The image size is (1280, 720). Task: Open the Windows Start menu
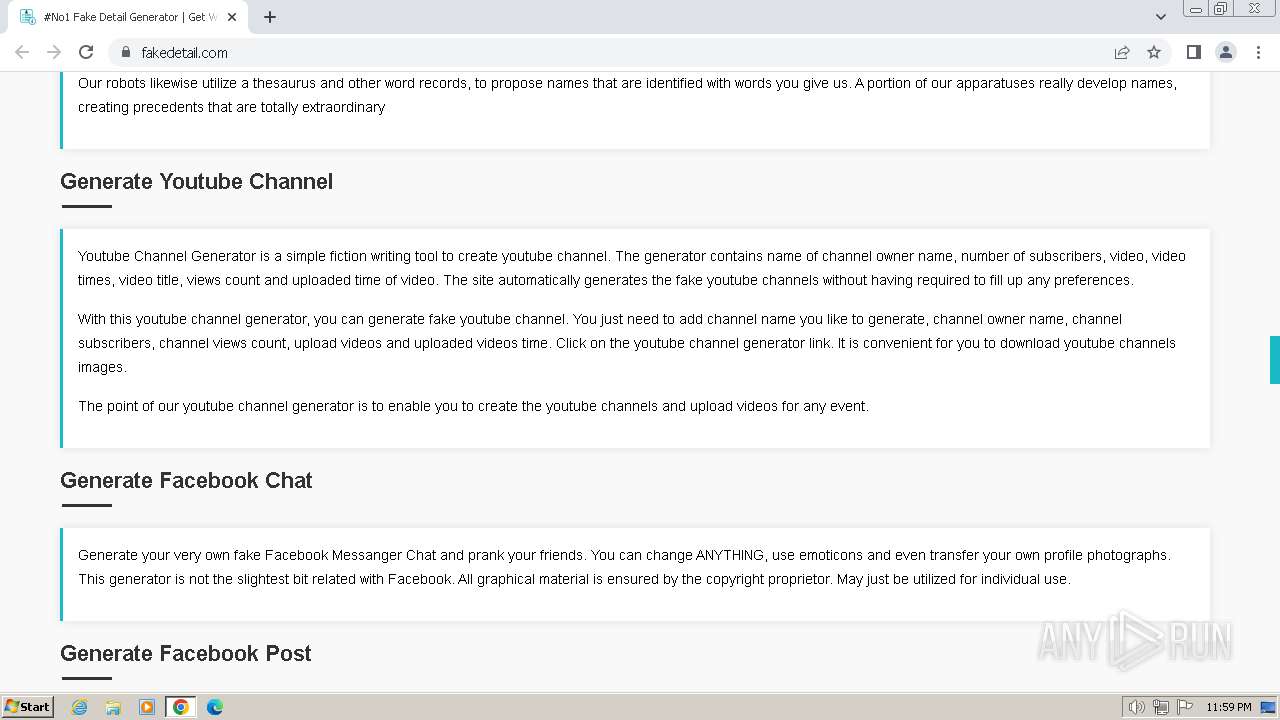pos(27,707)
